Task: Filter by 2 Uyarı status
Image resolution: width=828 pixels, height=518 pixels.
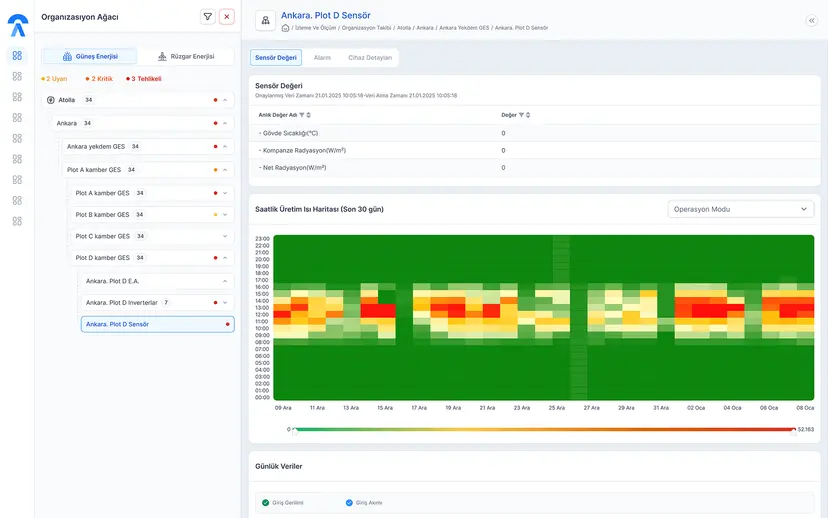Action: click(54, 79)
